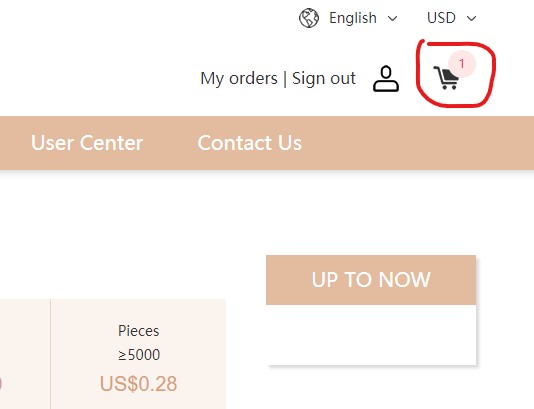Image resolution: width=534 pixels, height=409 pixels.
Task: Open the shopping cart icon
Action: pyautogui.click(x=446, y=78)
